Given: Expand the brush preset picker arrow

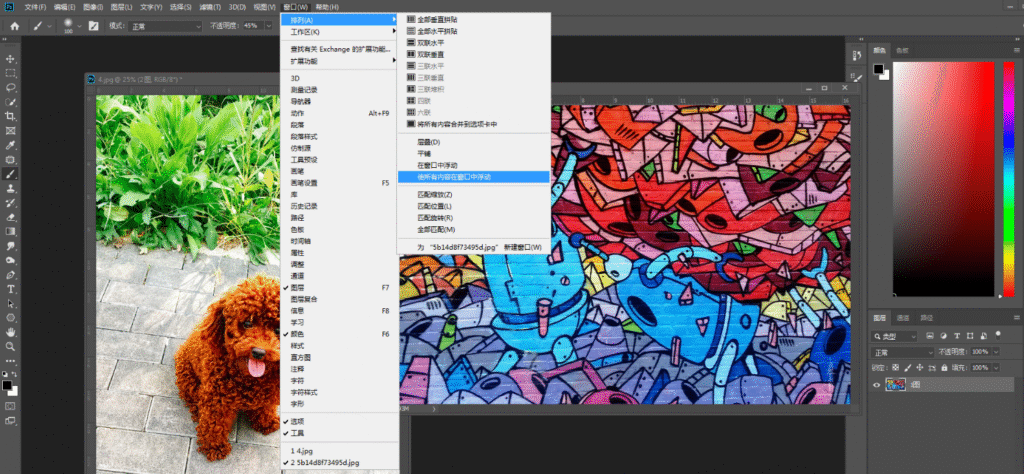Looking at the screenshot, I should pos(79,26).
